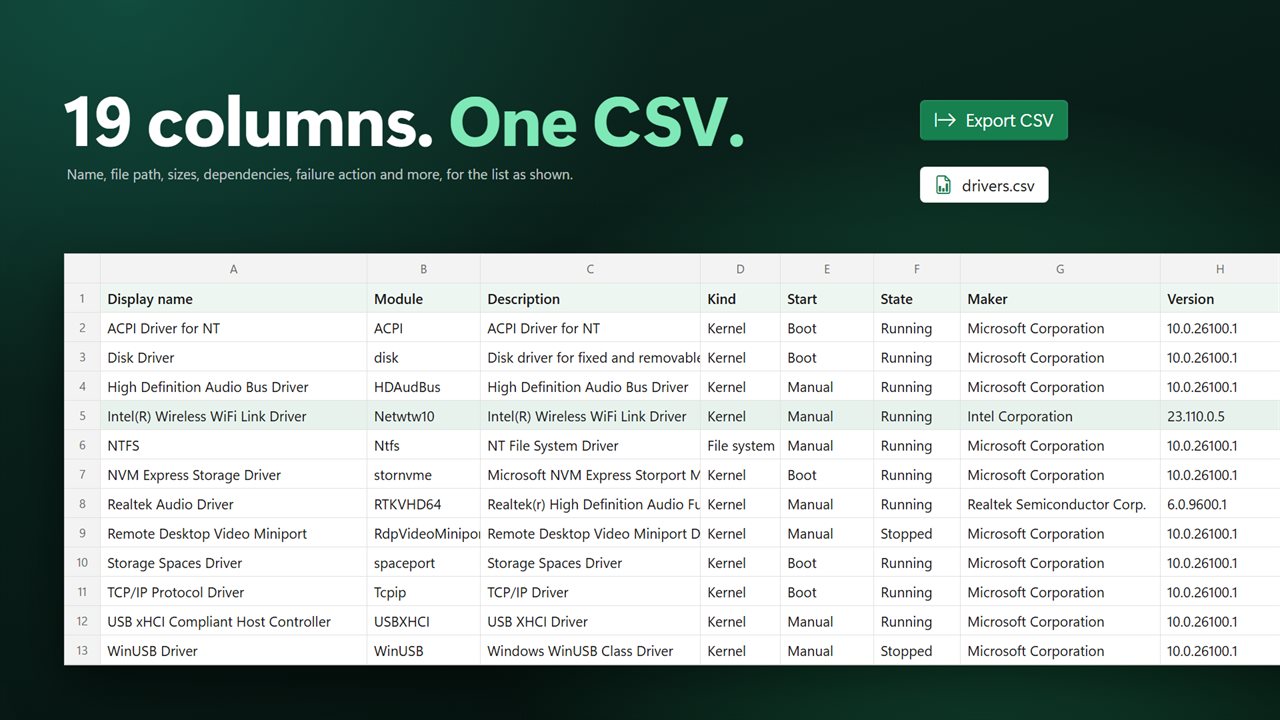
Task: Open the drivers.csv file chip
Action: pos(984,185)
